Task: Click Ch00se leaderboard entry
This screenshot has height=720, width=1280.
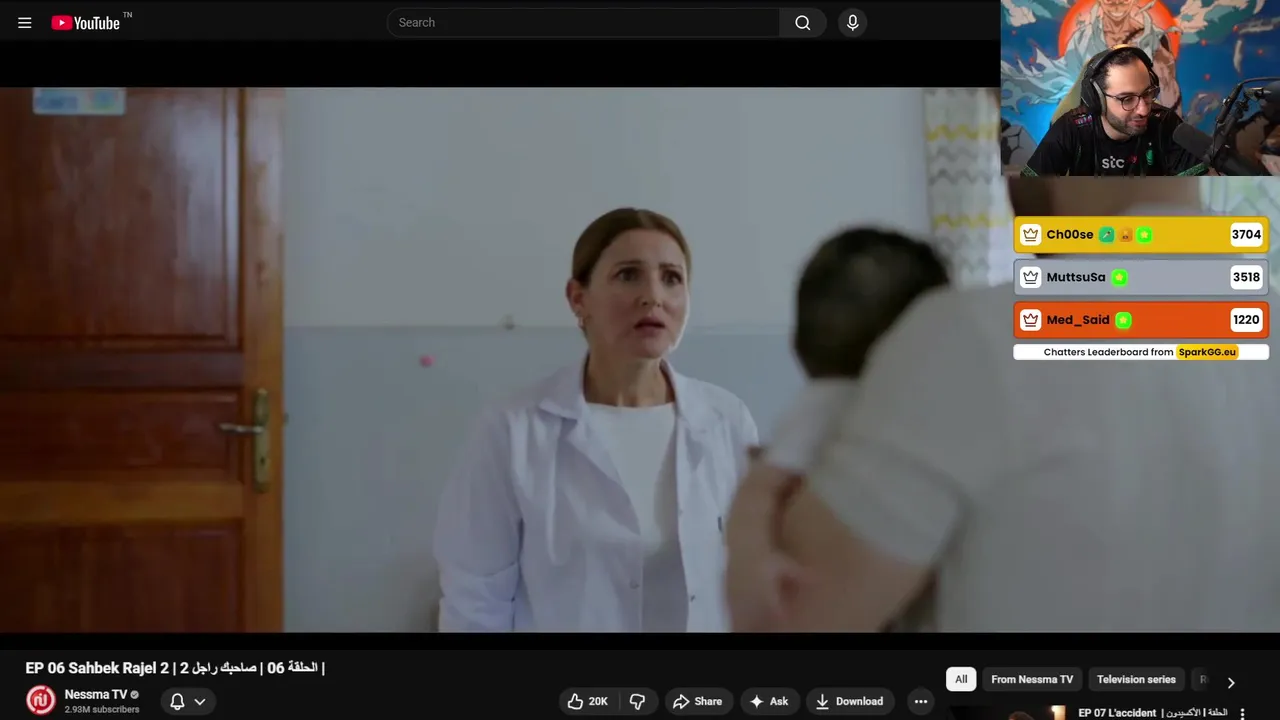Action: [1141, 235]
